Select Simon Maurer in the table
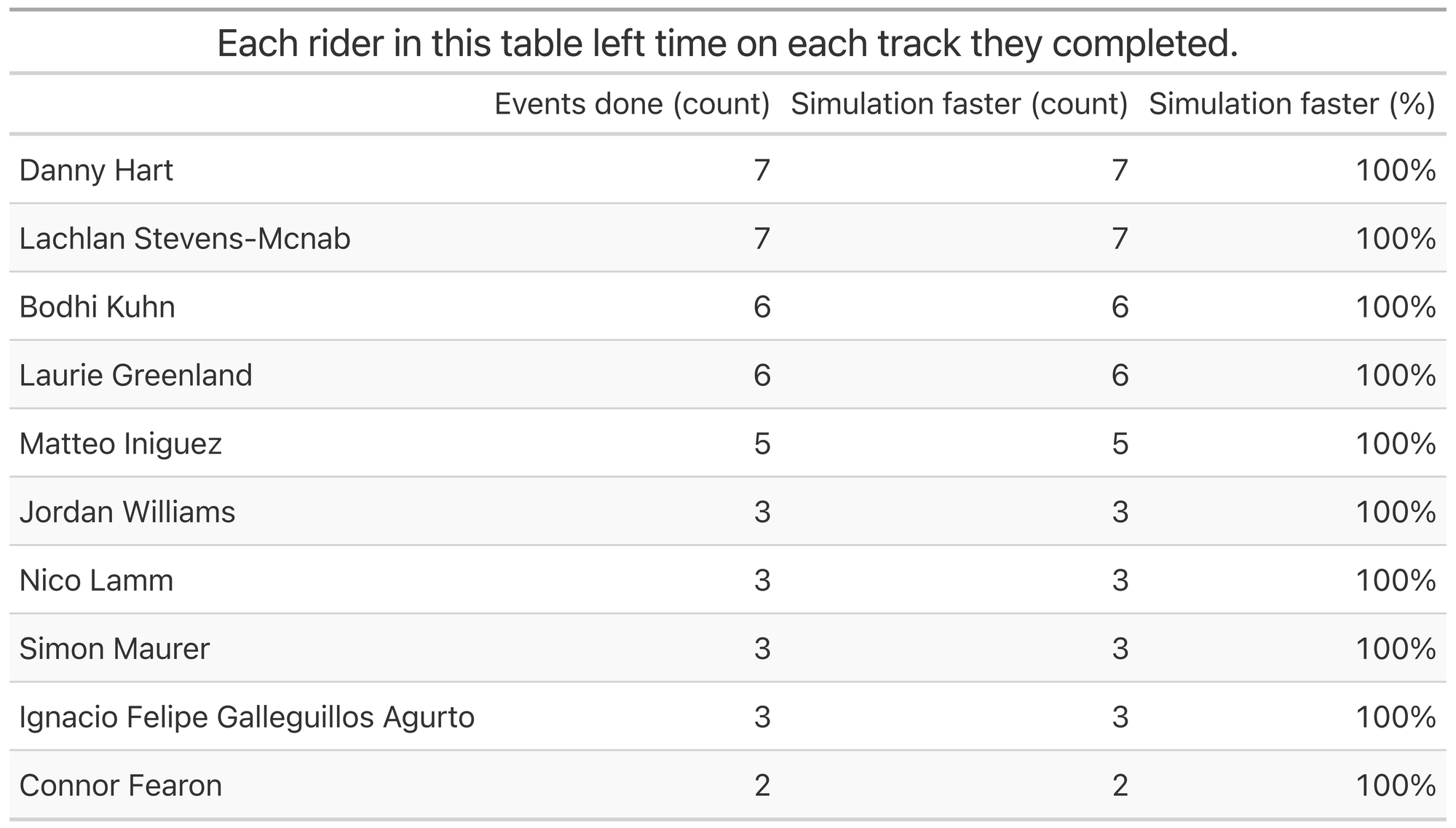 114,649
